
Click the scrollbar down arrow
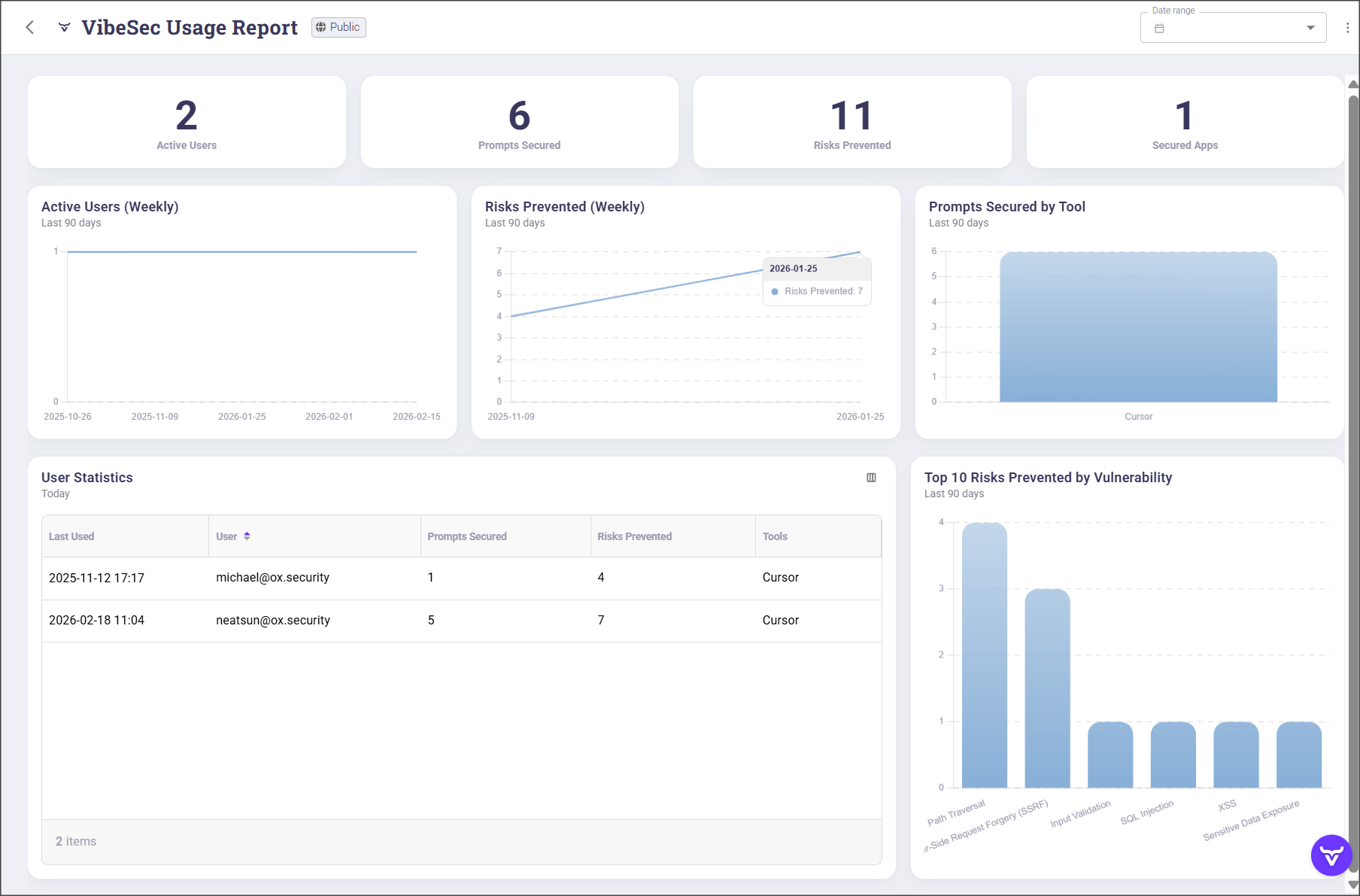(x=1352, y=885)
